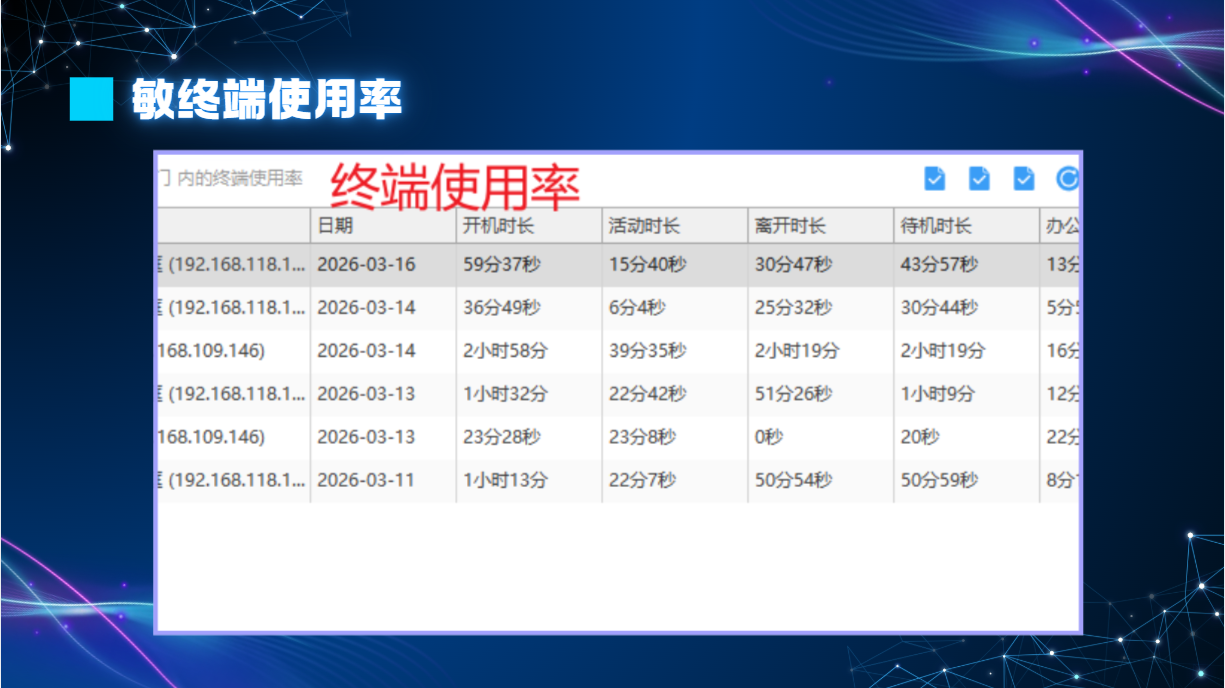Select the 2026-03-11 date cell
1225x688 pixels.
(x=366, y=480)
